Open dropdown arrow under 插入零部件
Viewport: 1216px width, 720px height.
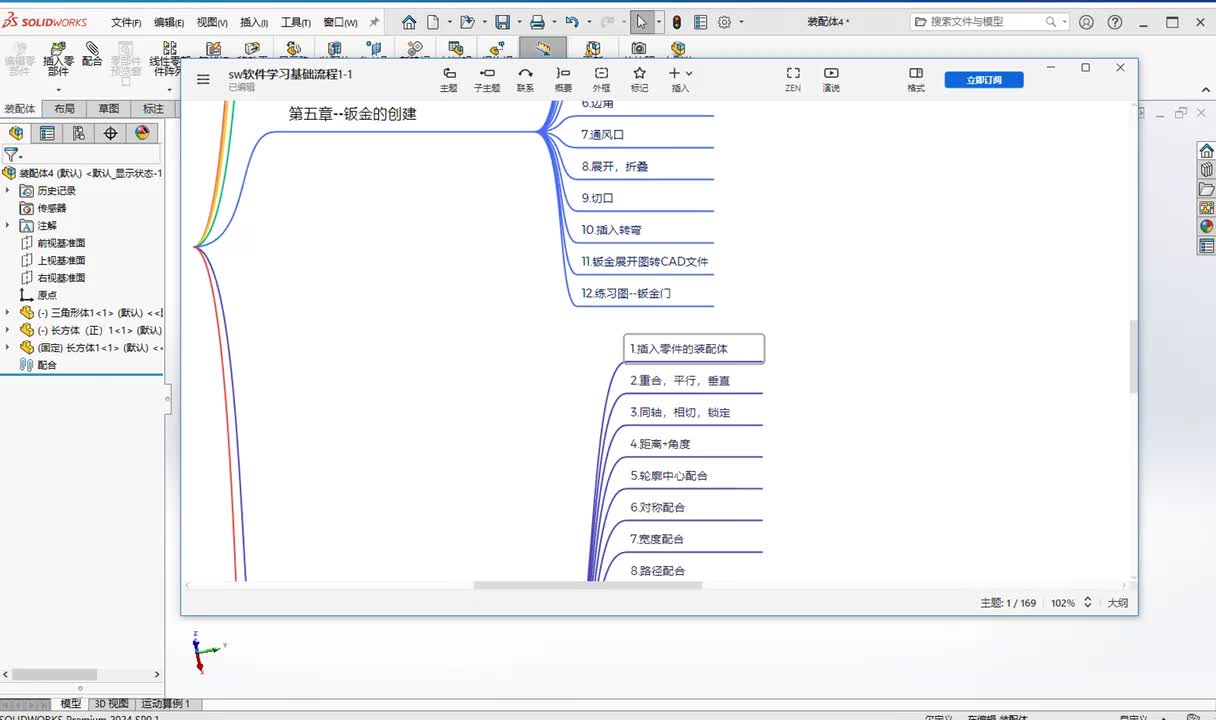point(58,88)
